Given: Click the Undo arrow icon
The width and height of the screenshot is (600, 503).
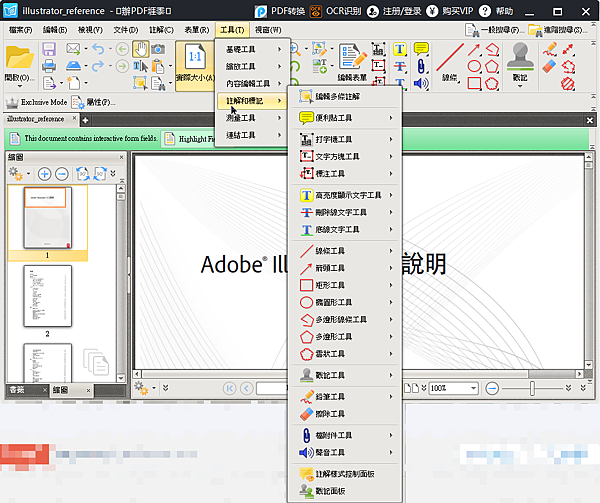Looking at the screenshot, I should tap(98, 49).
